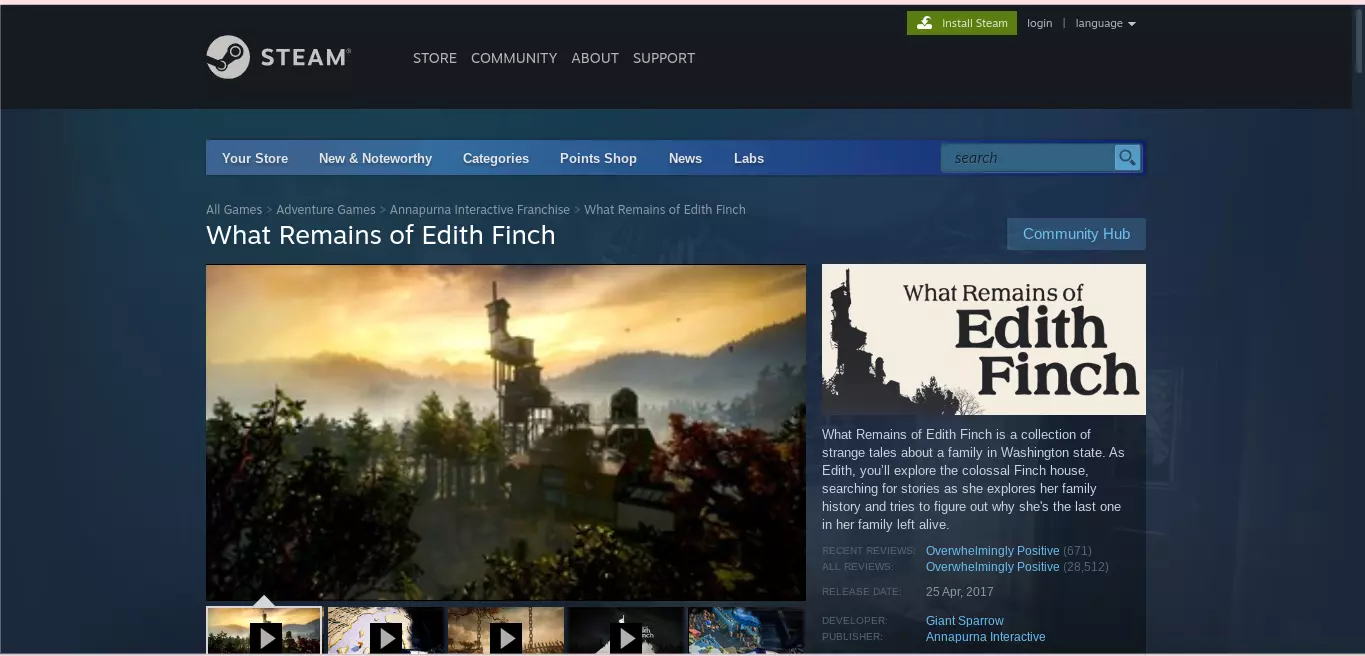Select the second trailer thumbnail

coord(385,630)
